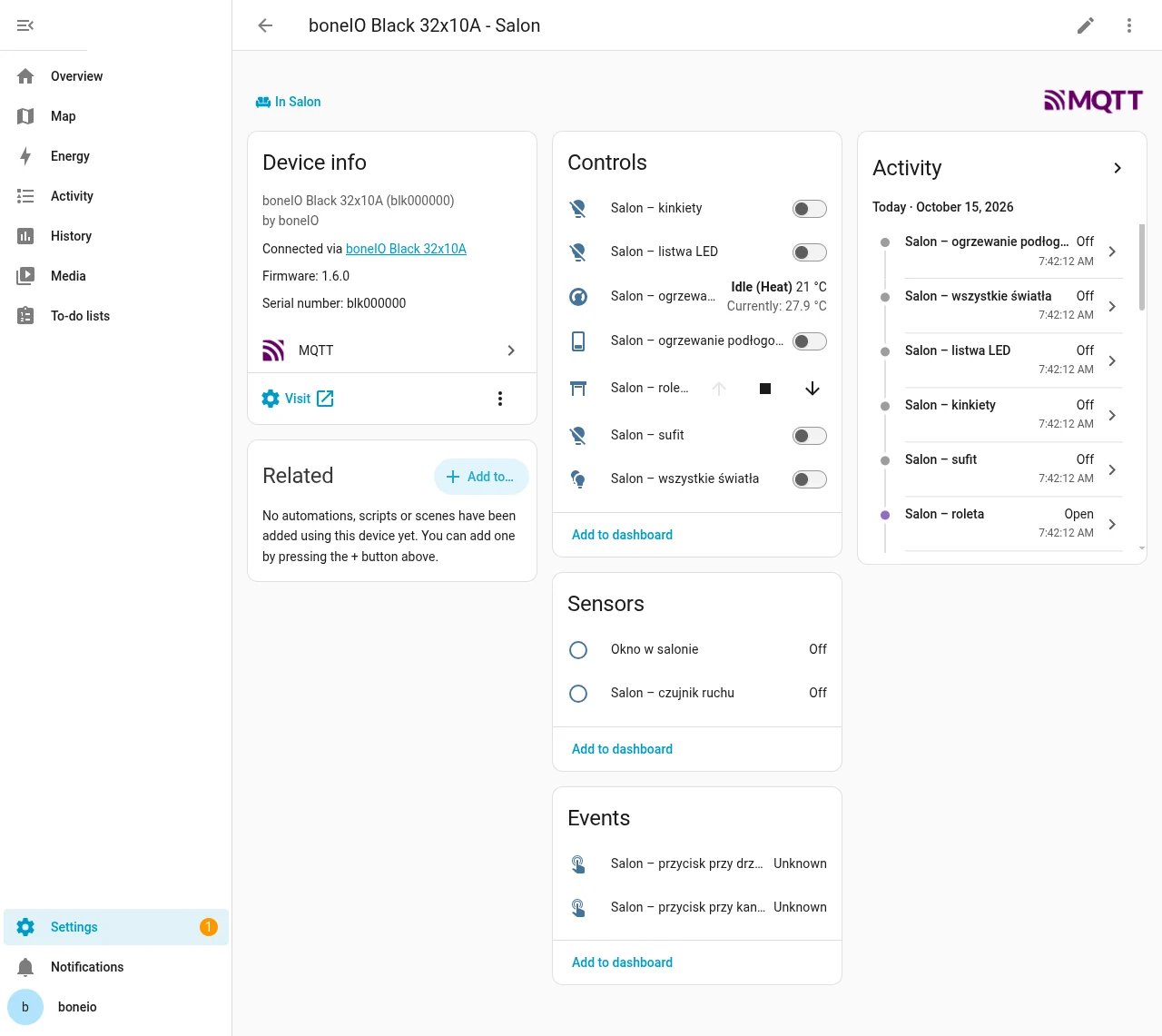This screenshot has height=1036, width=1162.
Task: Click Visit to open device page
Action: click(298, 399)
